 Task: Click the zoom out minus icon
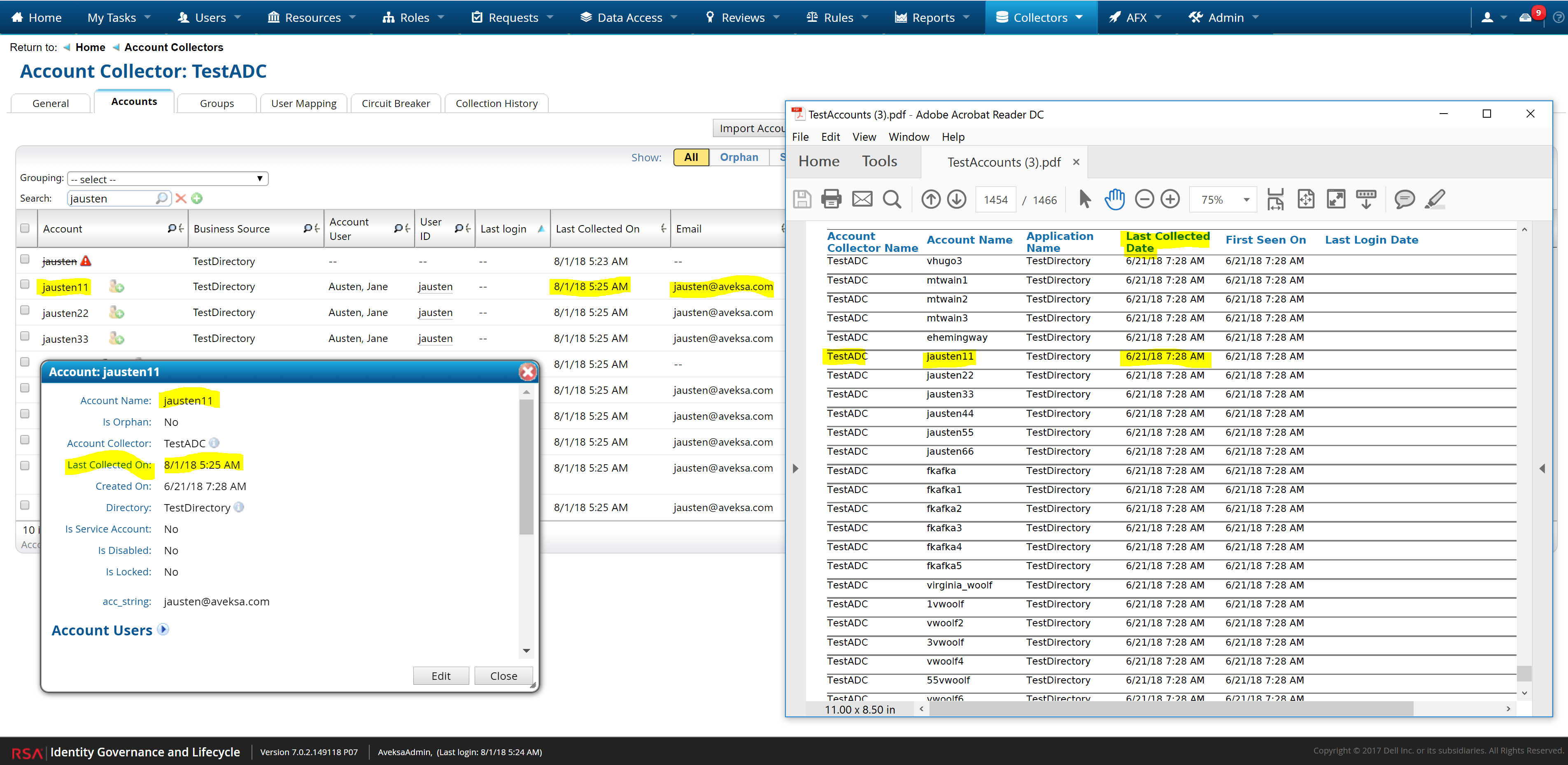(1144, 199)
